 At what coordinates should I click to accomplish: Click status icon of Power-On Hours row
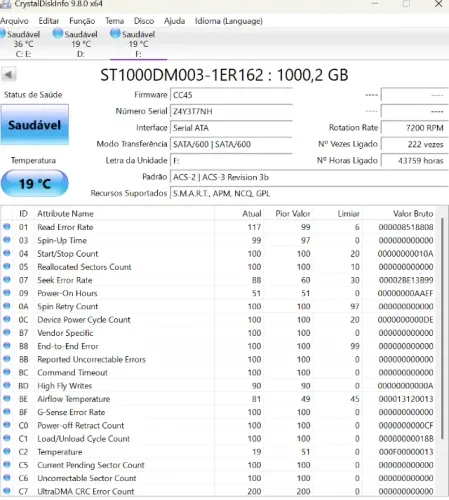pyautogui.click(x=7, y=293)
